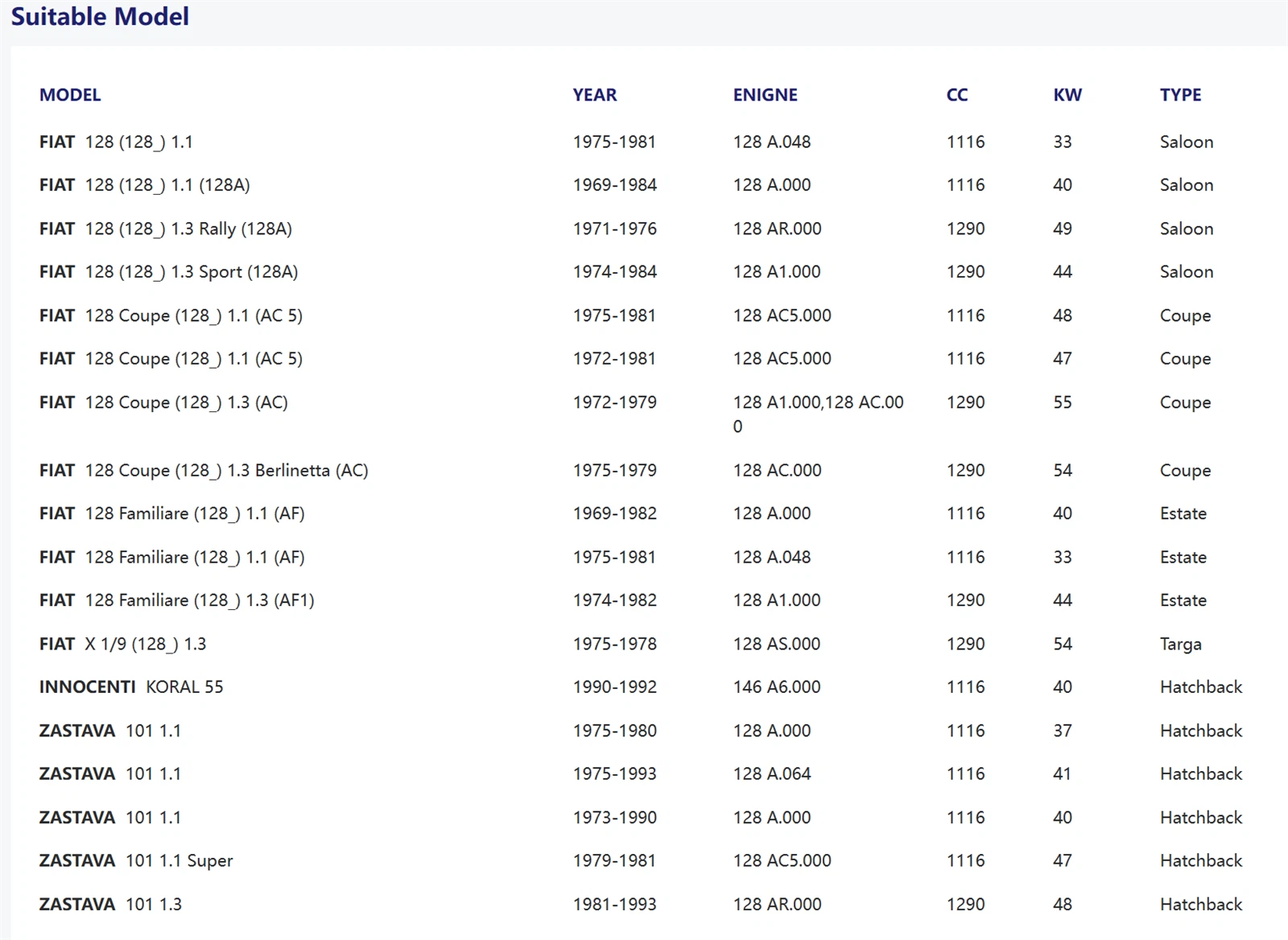
Task: Click year 1975-1980
Action: tap(615, 731)
